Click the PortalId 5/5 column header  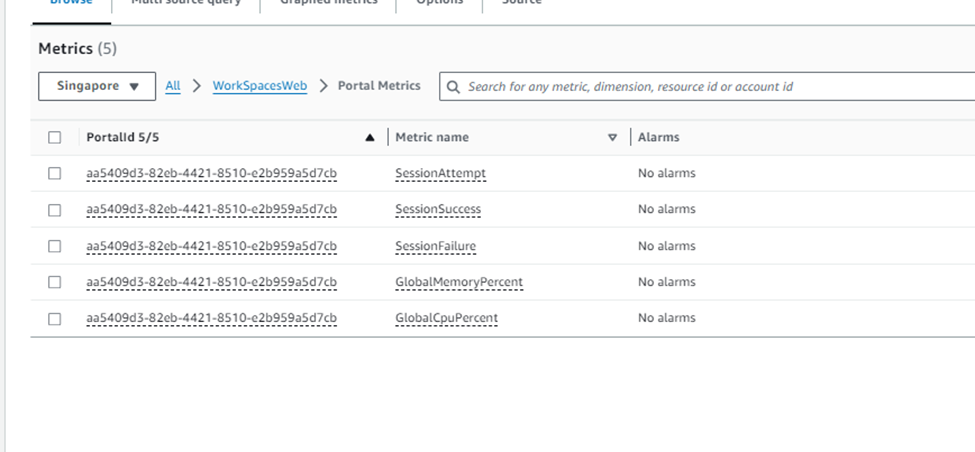(122, 137)
